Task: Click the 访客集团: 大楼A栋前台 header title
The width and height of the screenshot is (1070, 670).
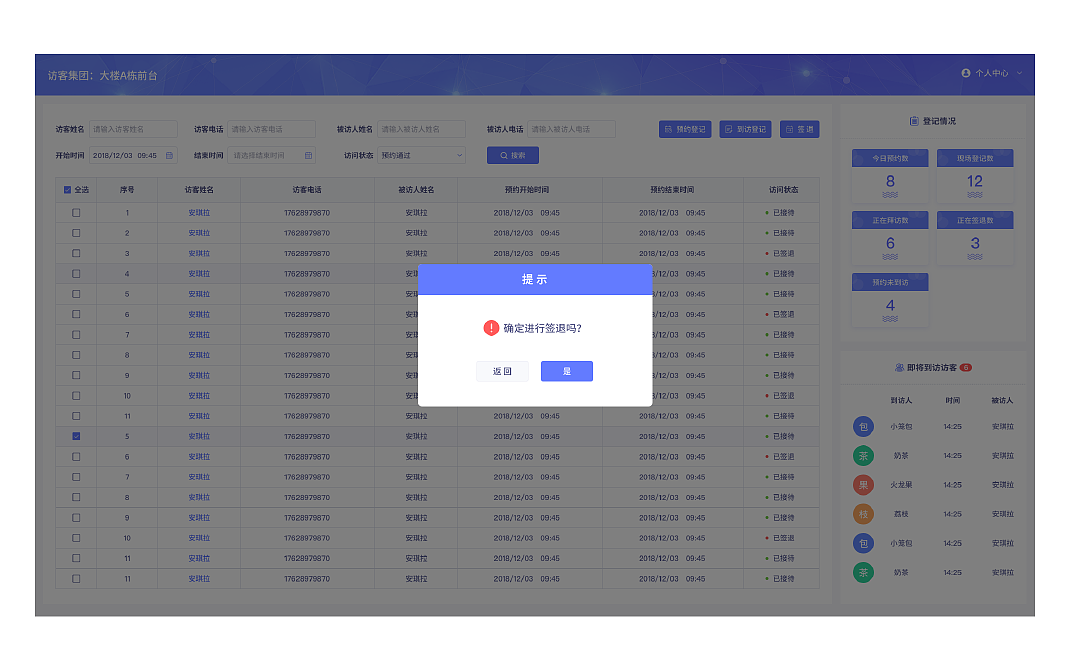Action: 102,76
